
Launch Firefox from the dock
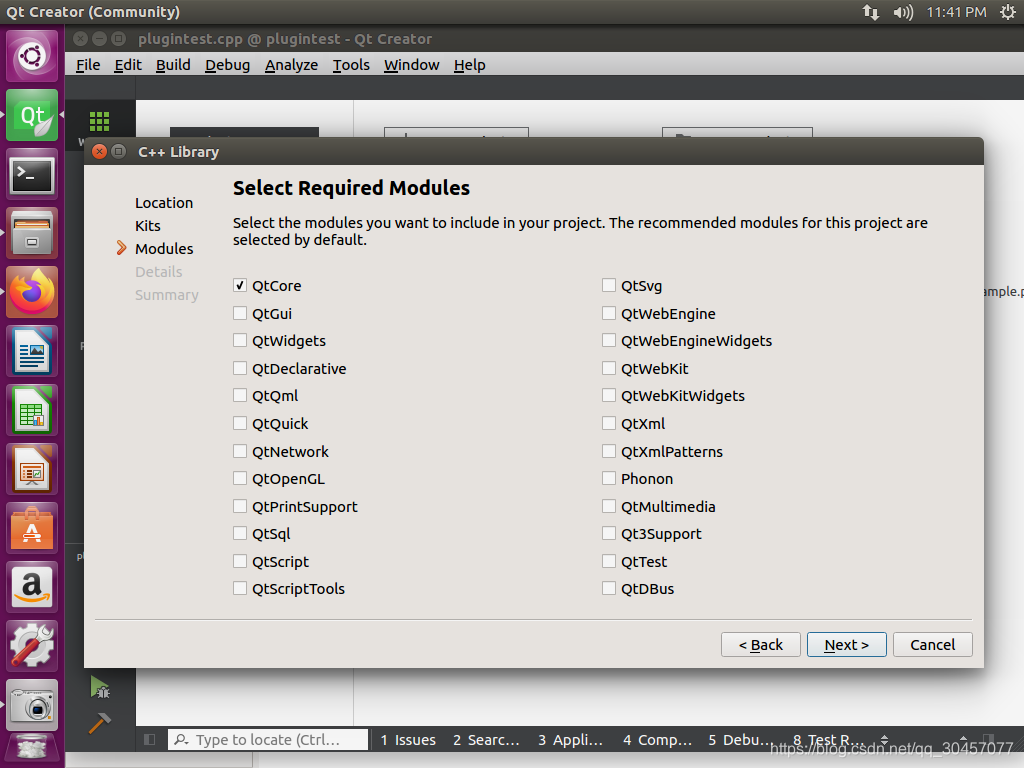[x=32, y=292]
